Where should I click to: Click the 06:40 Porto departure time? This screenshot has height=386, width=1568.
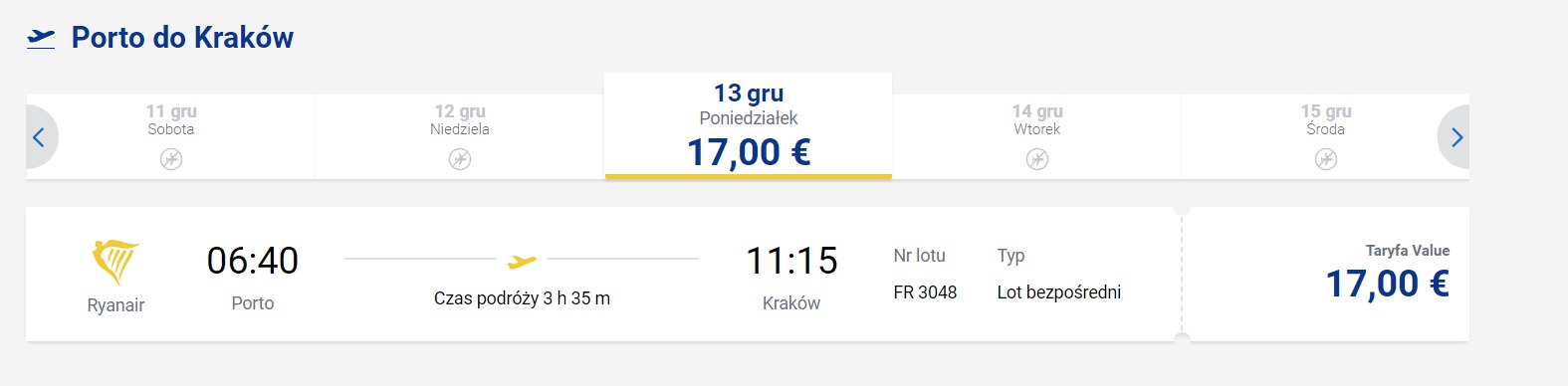253,261
